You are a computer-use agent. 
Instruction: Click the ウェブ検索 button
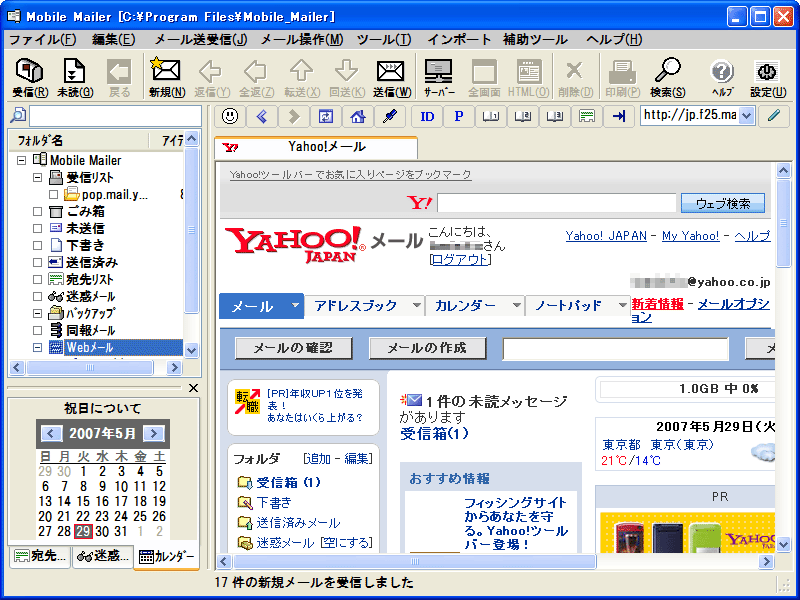723,204
